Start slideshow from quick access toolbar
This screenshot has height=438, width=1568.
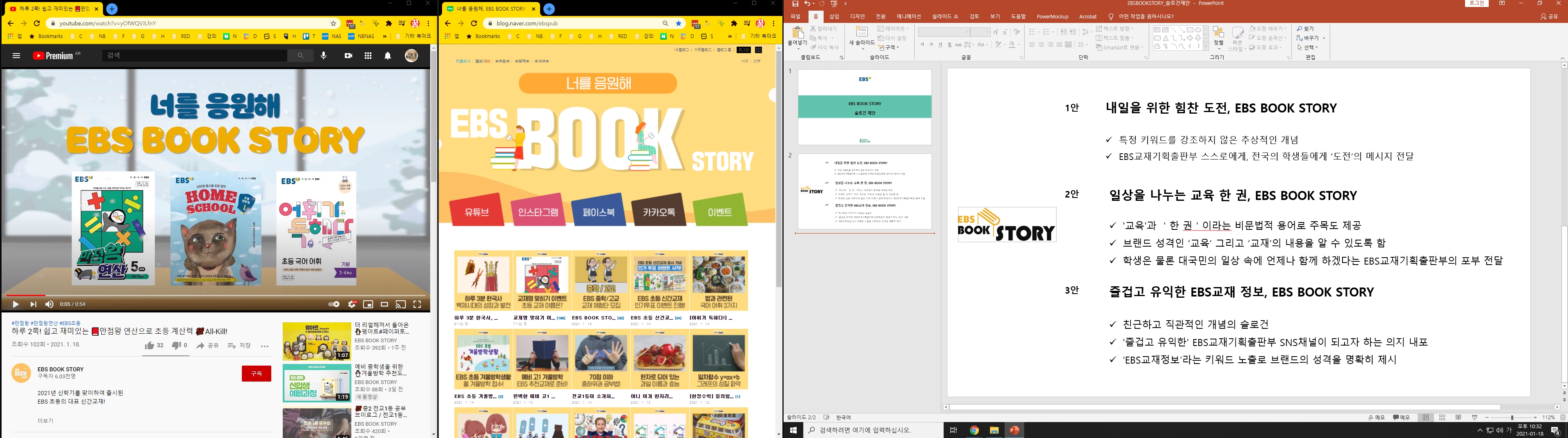click(x=835, y=4)
